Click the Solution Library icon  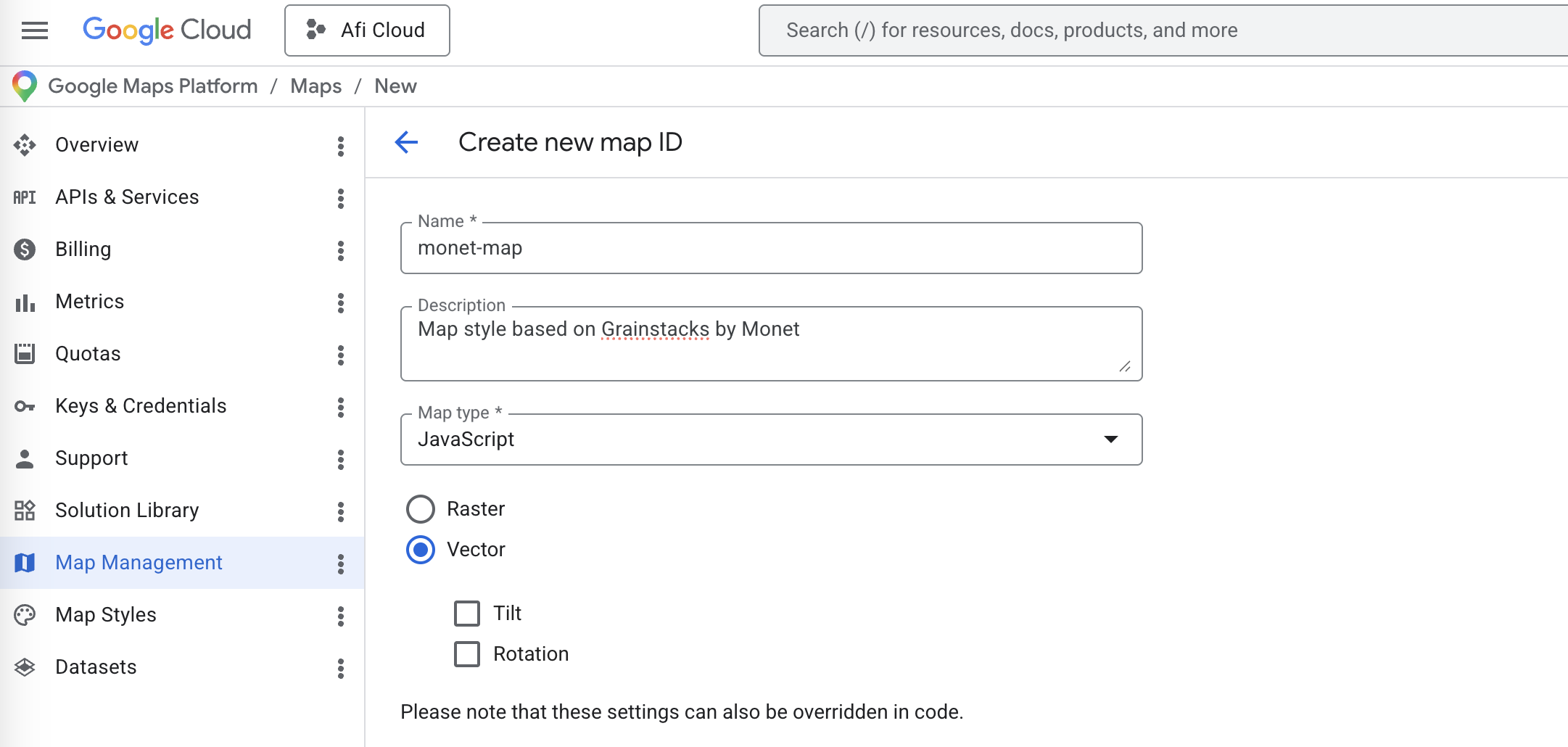click(x=25, y=511)
